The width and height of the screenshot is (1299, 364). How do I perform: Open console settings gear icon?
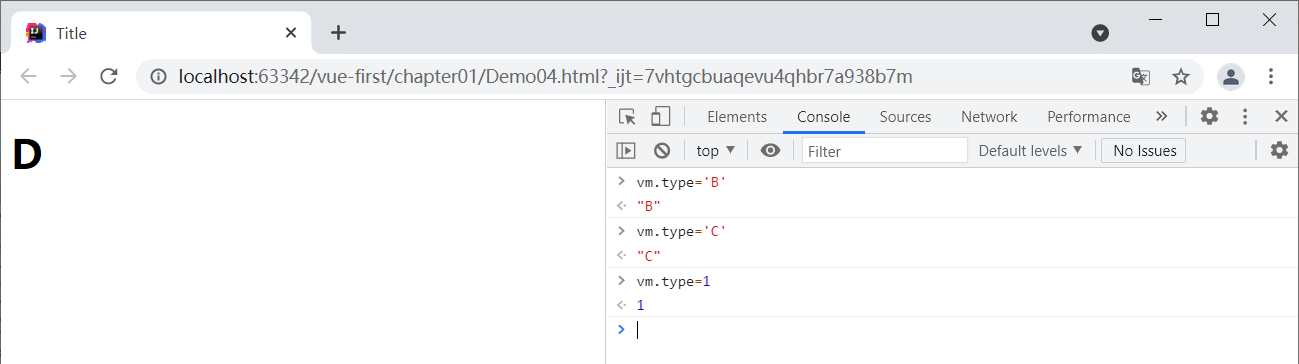click(x=1279, y=151)
